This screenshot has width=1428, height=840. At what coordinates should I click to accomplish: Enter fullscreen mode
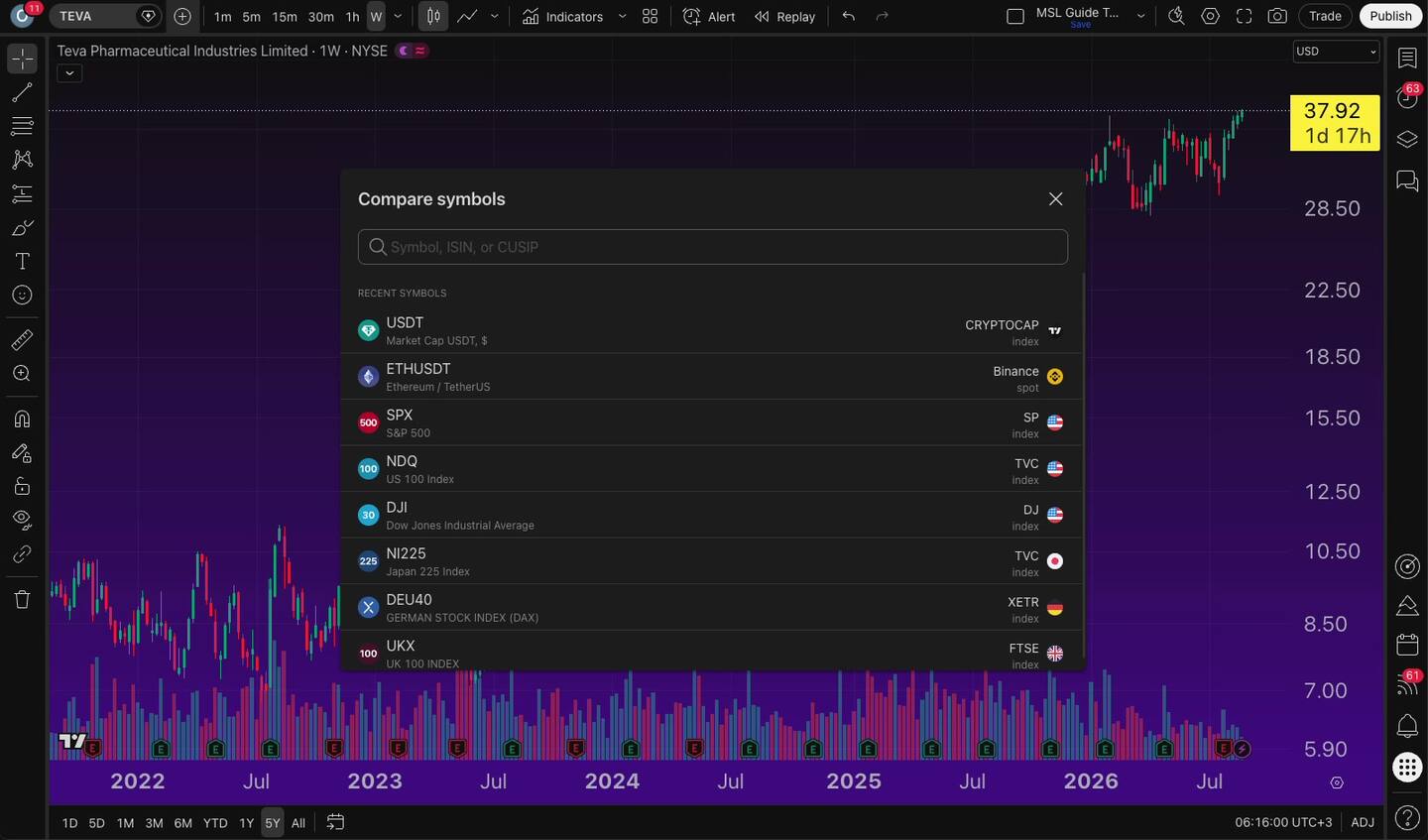point(1244,17)
